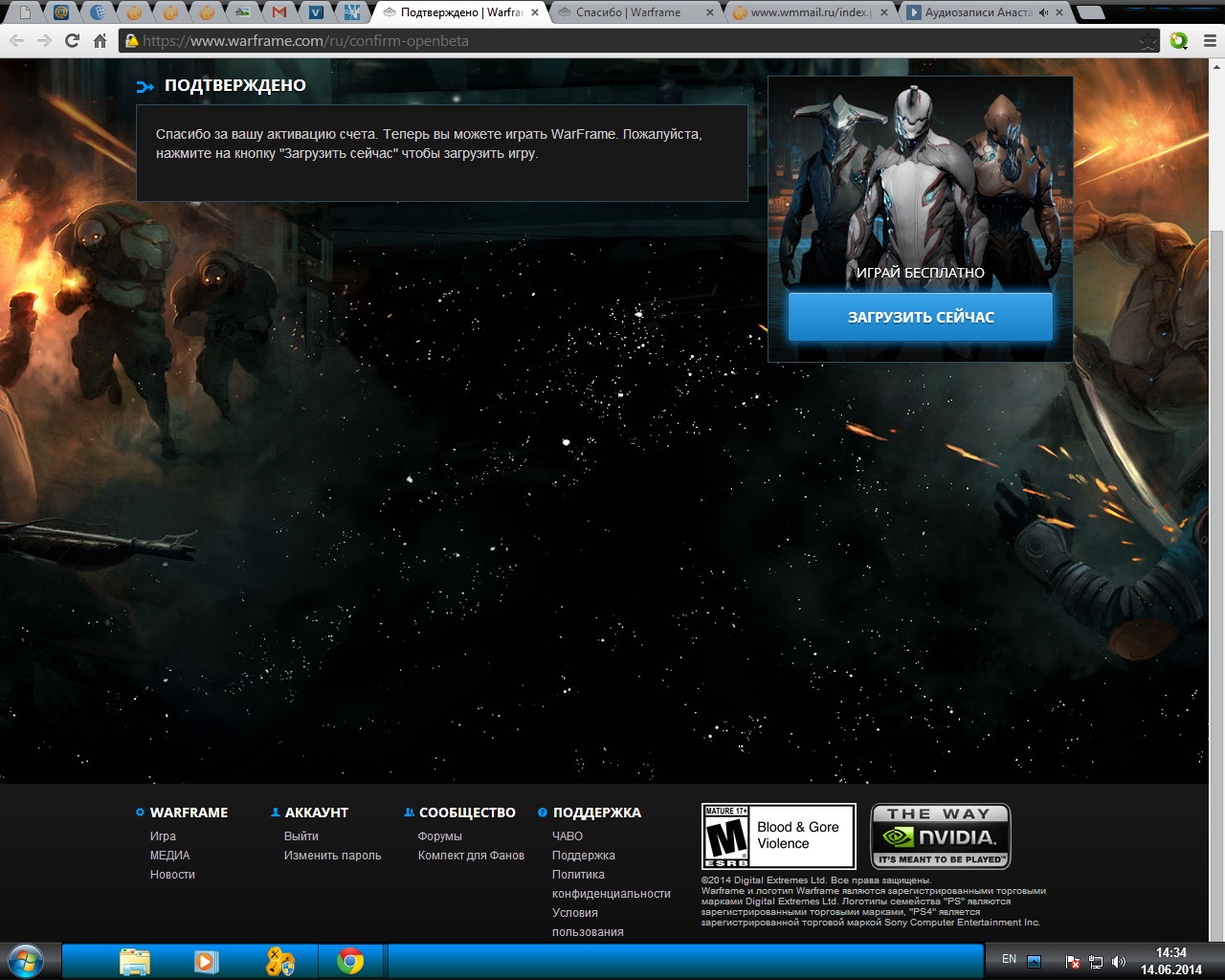Click the Выйти logout link
Image resolution: width=1225 pixels, height=980 pixels.
coord(301,836)
